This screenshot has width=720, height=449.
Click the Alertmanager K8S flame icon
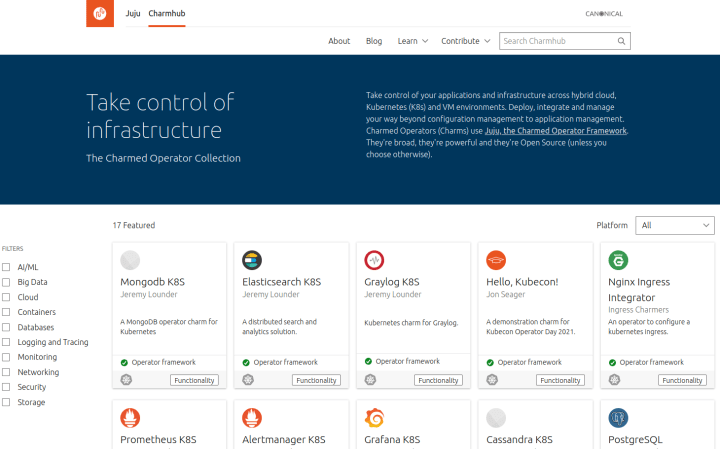click(x=252, y=418)
